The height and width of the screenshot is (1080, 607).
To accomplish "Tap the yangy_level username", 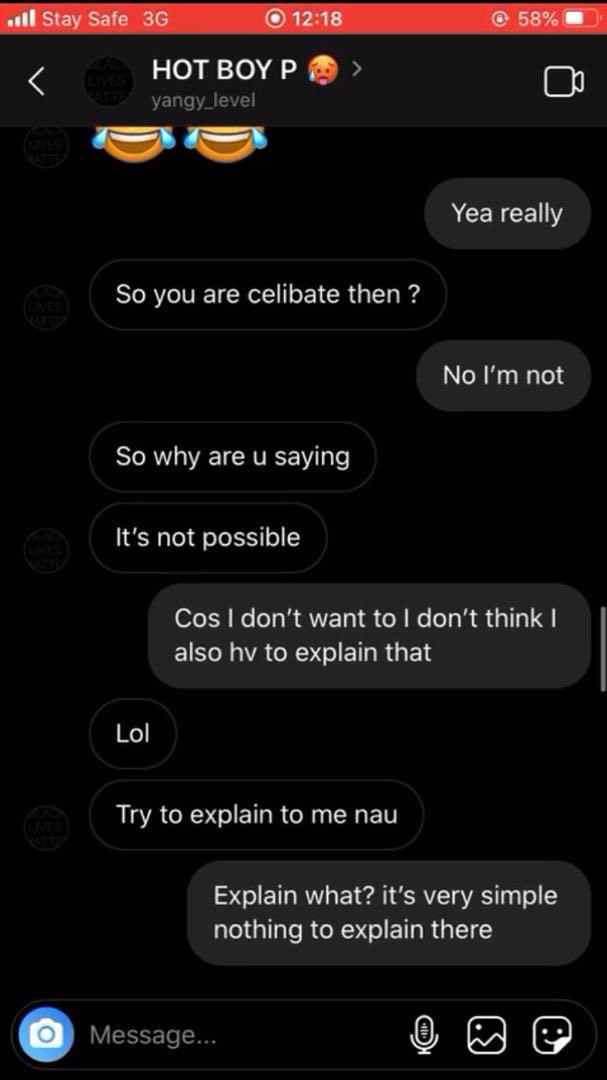I will click(x=203, y=100).
